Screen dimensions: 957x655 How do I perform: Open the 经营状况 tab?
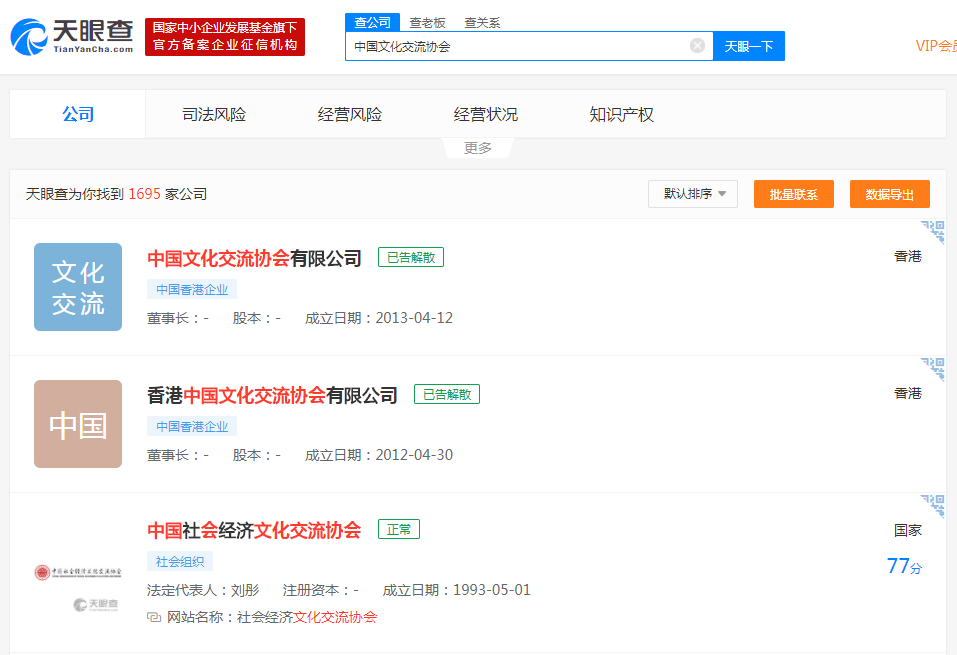(x=486, y=114)
